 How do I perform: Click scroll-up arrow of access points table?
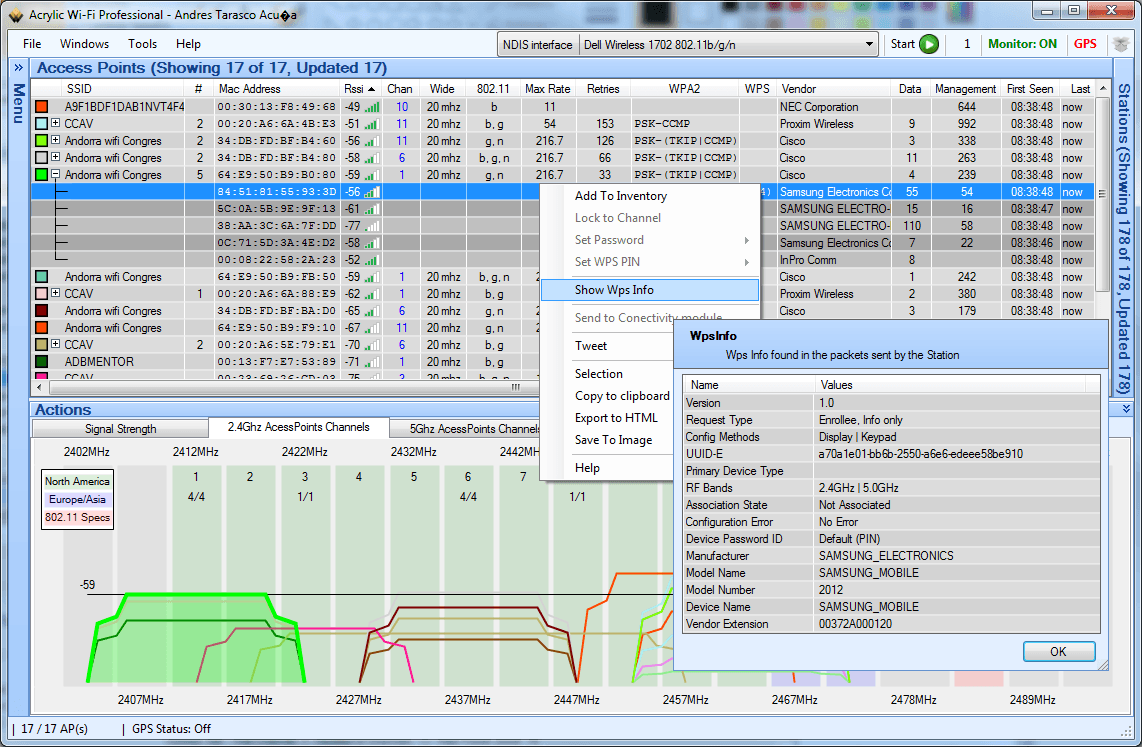pyautogui.click(x=1103, y=89)
